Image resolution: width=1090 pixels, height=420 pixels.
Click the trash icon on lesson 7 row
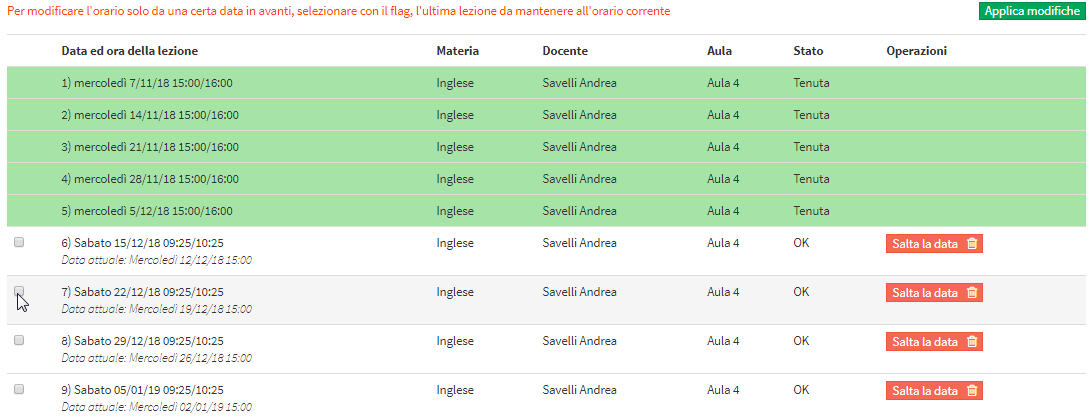coord(972,293)
